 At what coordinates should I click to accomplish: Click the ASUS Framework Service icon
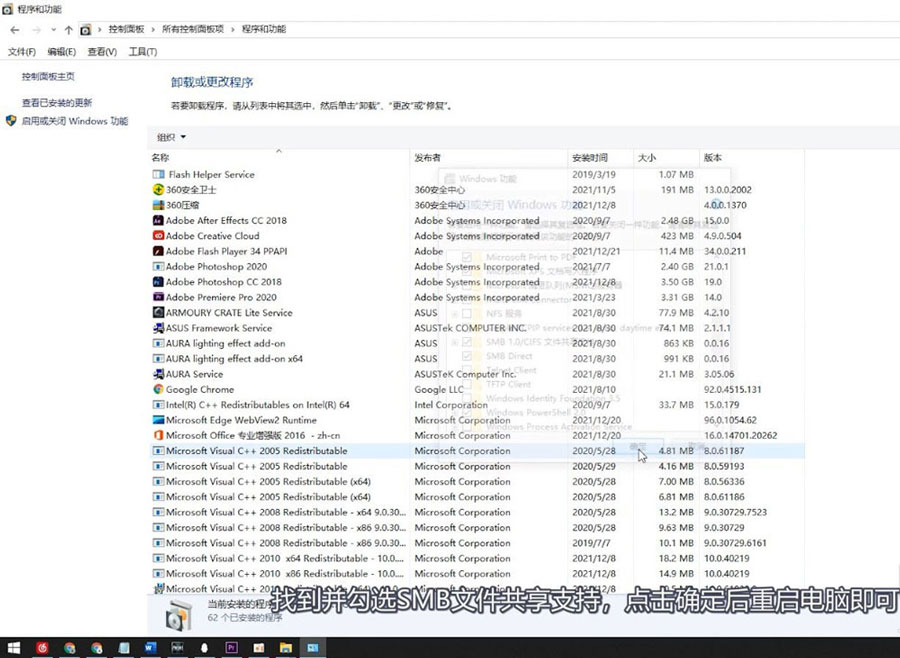[158, 328]
